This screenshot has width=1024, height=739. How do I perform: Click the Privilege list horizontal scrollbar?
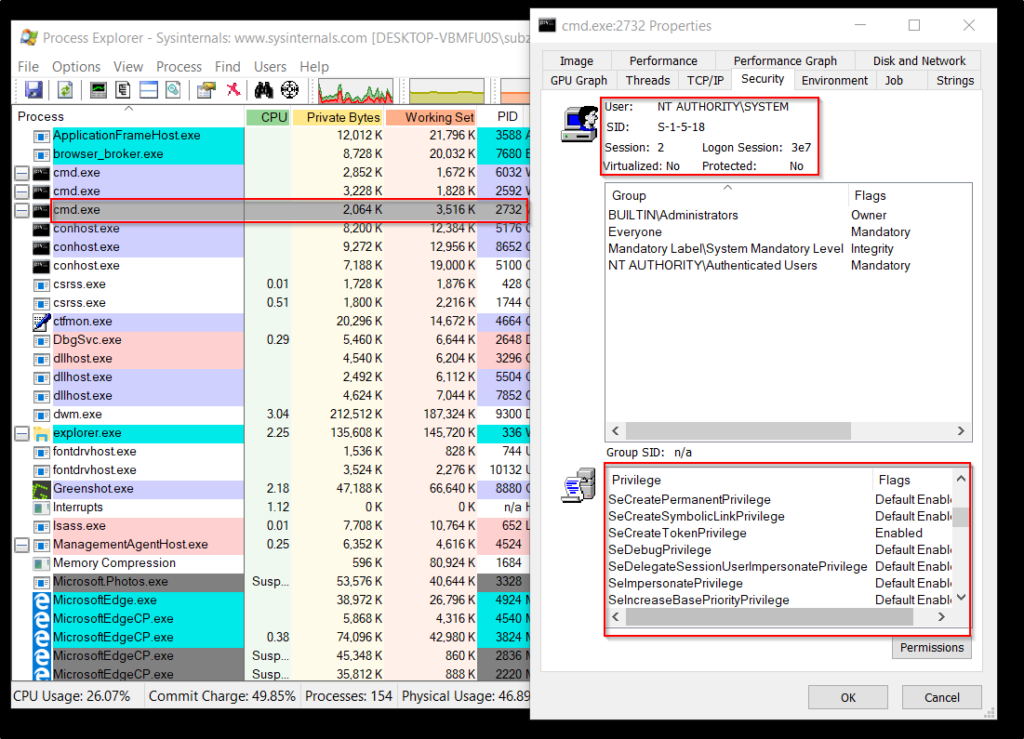click(x=768, y=618)
